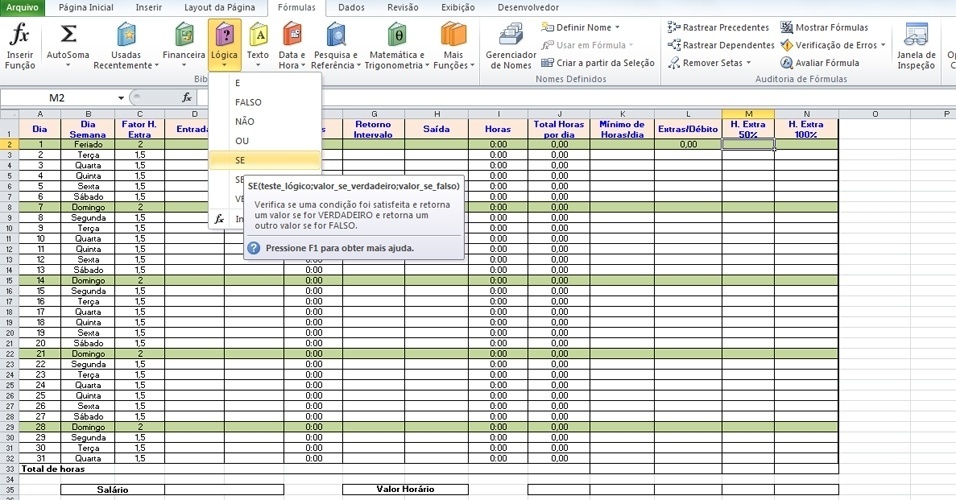Switch to Layout da Página tab
Image resolution: width=956 pixels, height=500 pixels.
[219, 7]
